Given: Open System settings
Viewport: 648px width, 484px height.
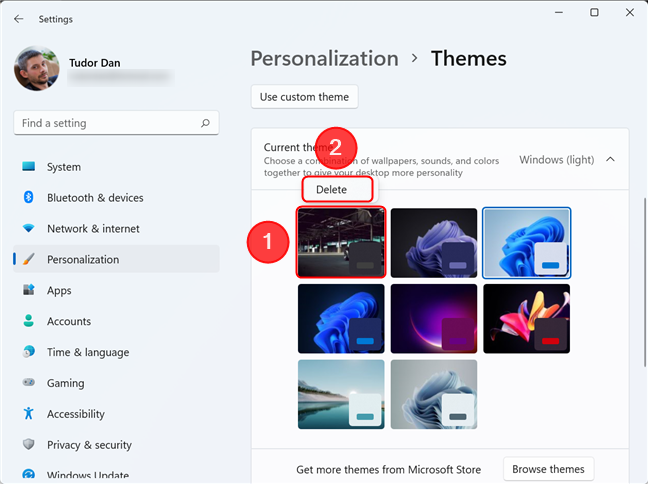Looking at the screenshot, I should [x=116, y=167].
